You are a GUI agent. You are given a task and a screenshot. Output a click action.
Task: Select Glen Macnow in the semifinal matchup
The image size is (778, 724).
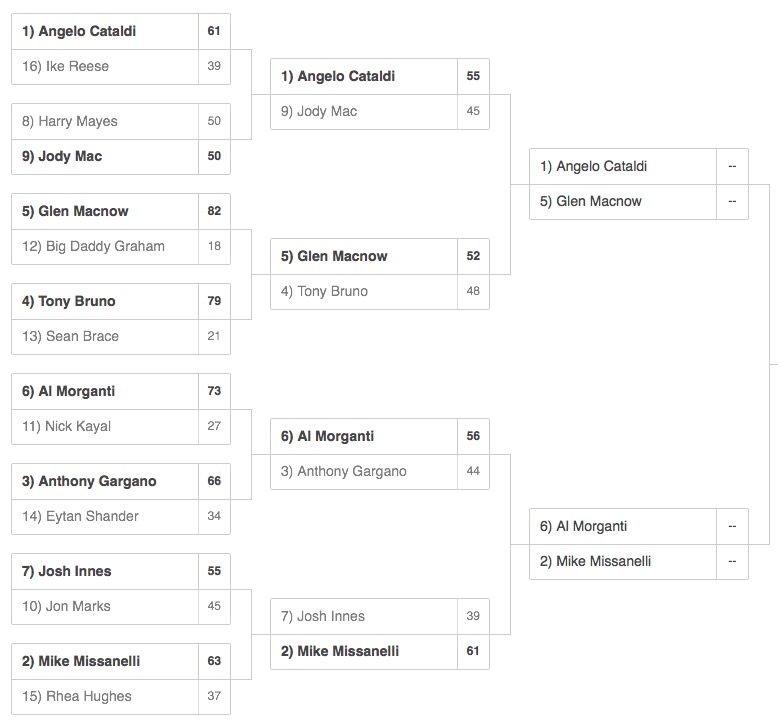pyautogui.click(x=639, y=202)
